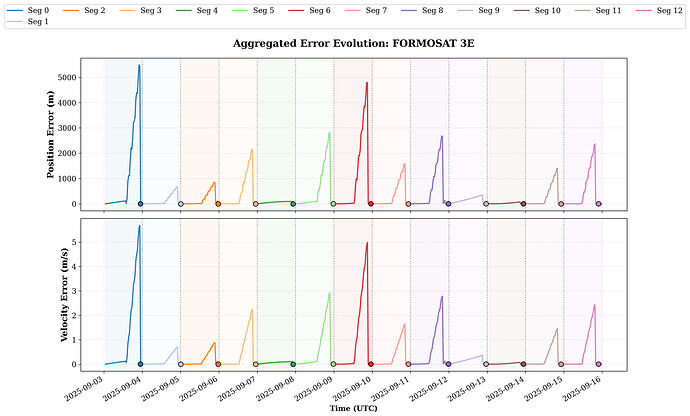This screenshot has width=690, height=416.
Task: Click the Position Error (m) axis label
Action: [x=50, y=135]
